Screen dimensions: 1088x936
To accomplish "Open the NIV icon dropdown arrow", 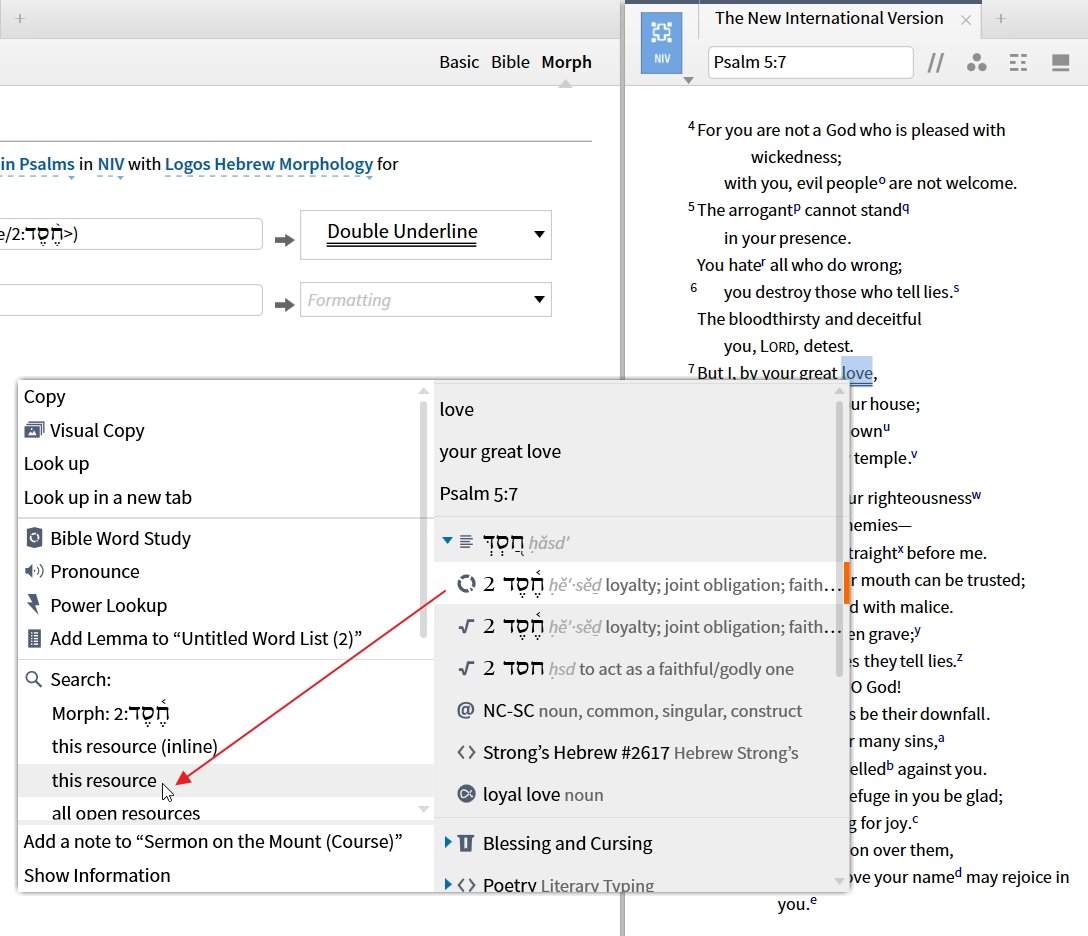I will [688, 80].
